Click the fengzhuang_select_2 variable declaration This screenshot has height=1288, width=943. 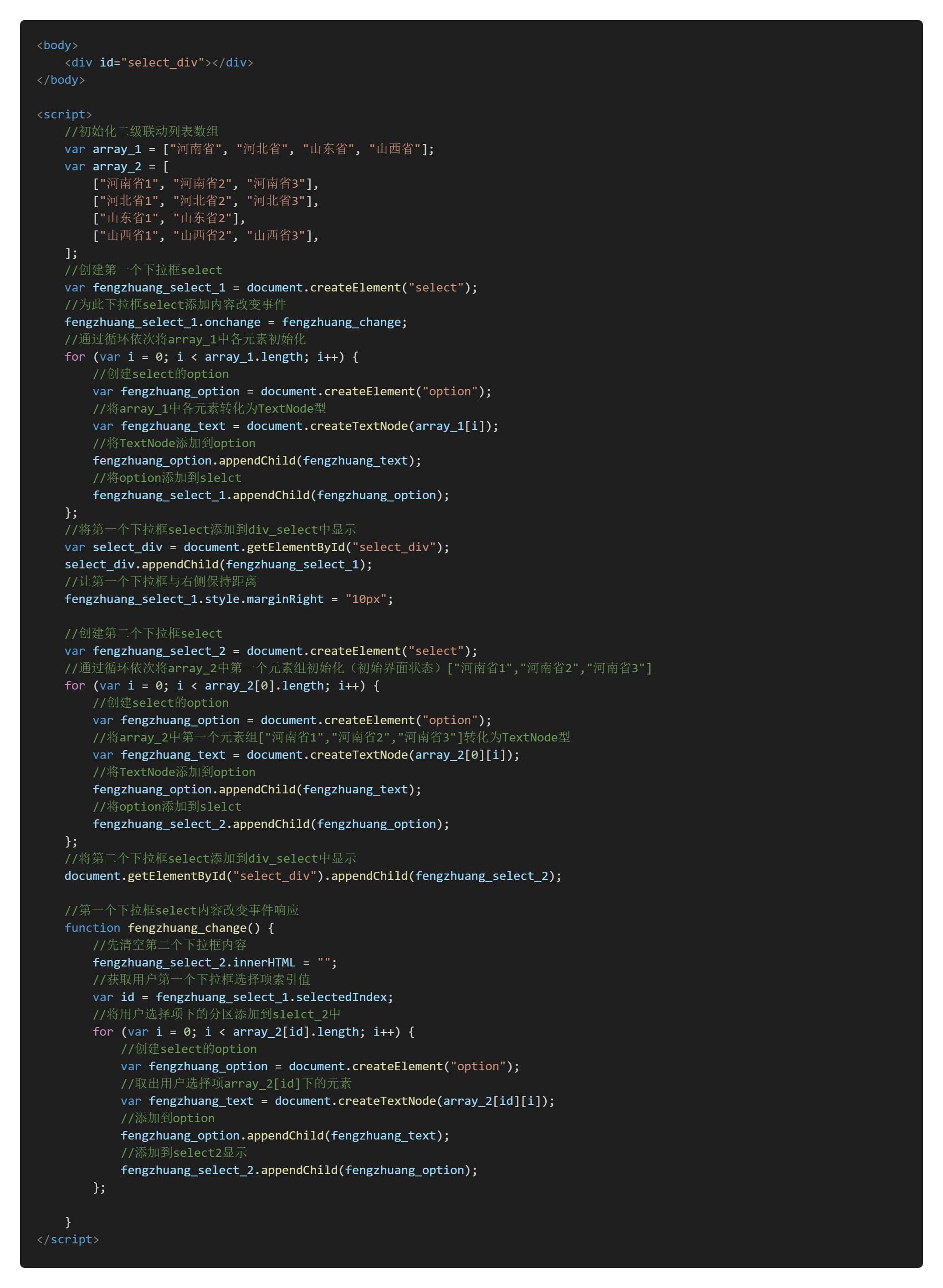click(159, 650)
